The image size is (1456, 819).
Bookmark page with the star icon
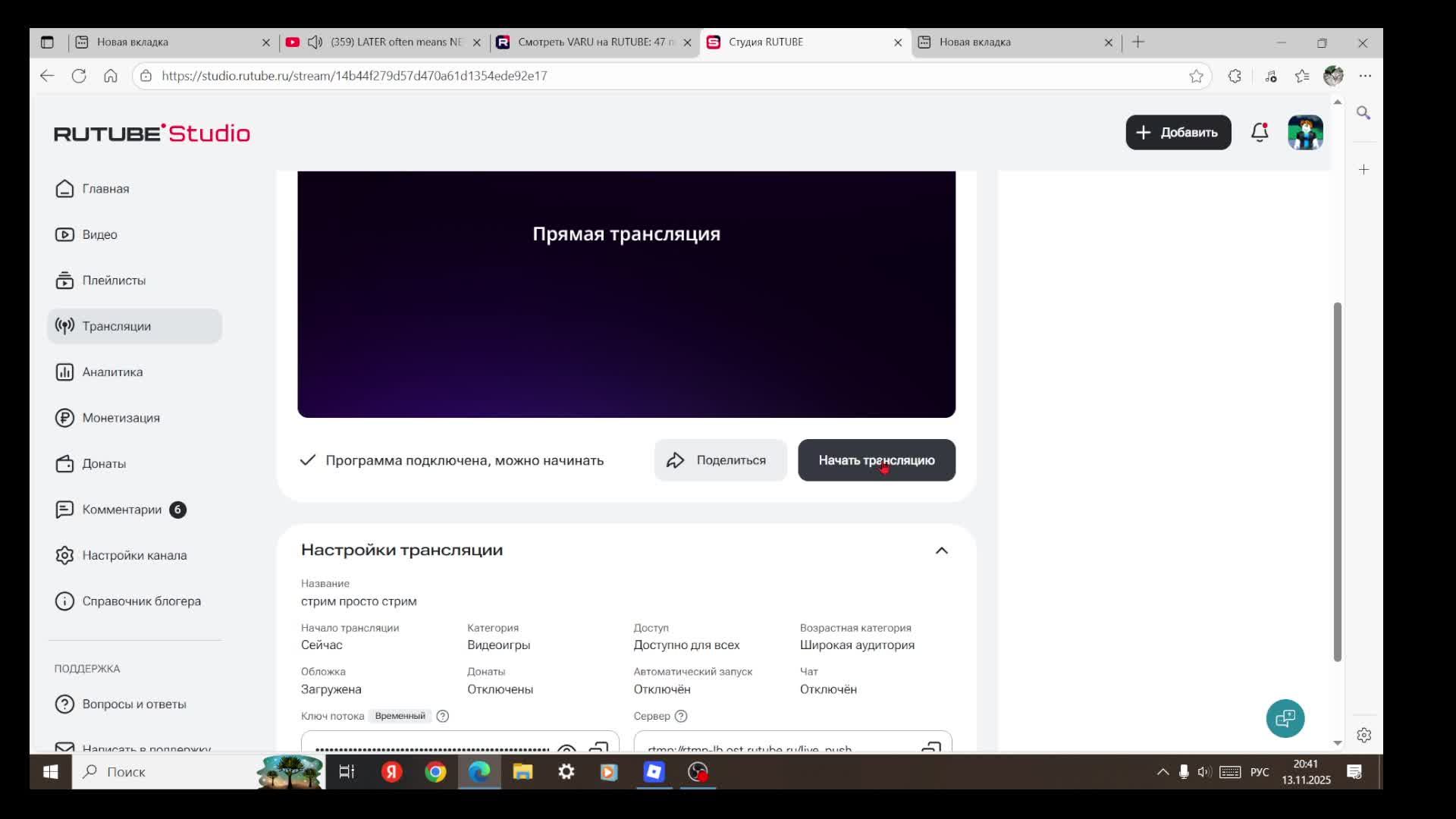[x=1196, y=76]
